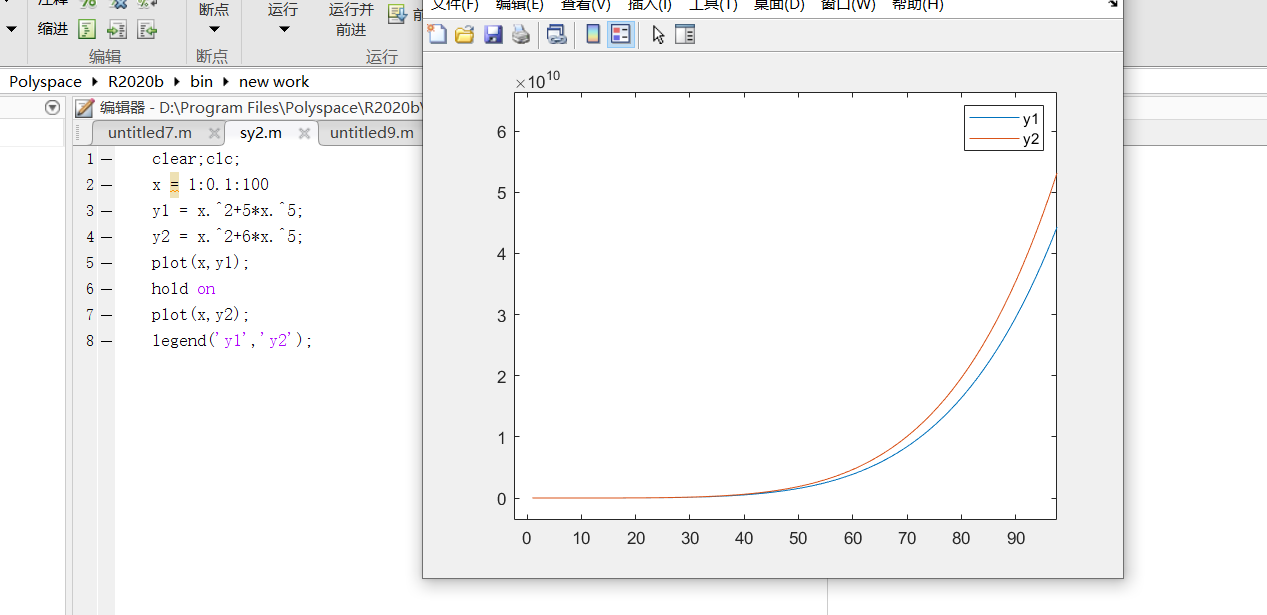This screenshot has width=1267, height=615.
Task: Set a breakpoint at the dash on line 2
Action: tap(106, 185)
